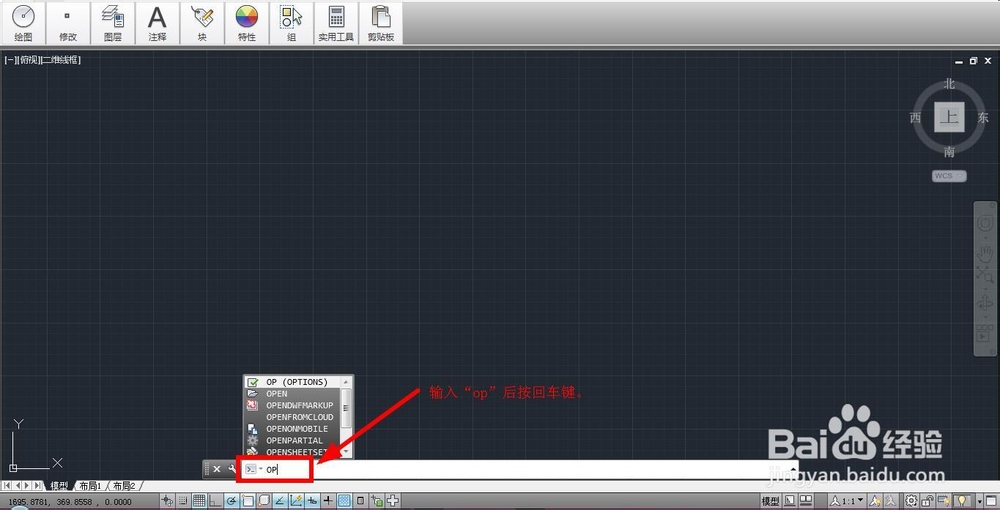The height and width of the screenshot is (510, 1000).
Task: Switch to the 布局1 layout tab
Action: (x=91, y=486)
